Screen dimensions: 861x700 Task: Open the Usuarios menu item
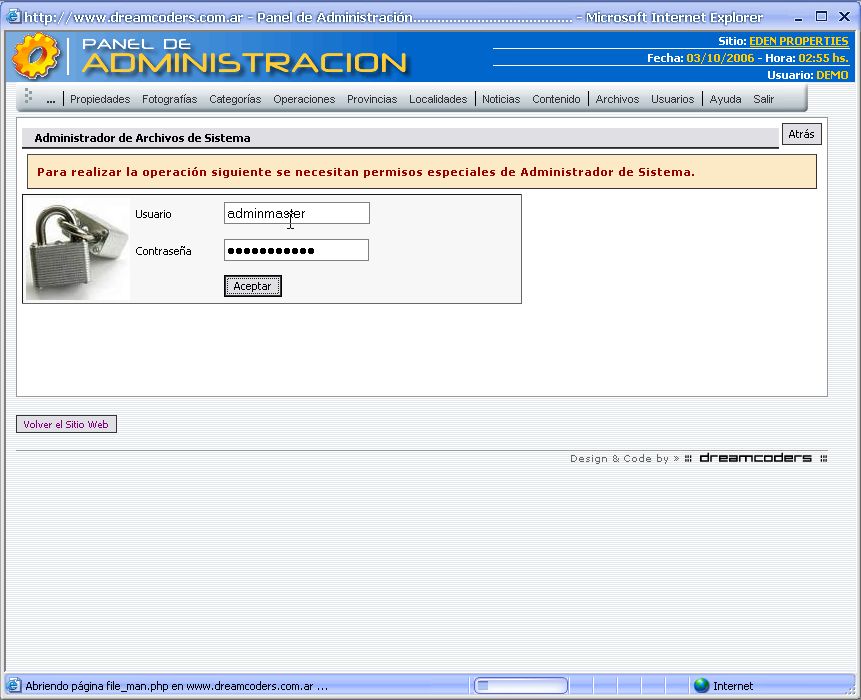pyautogui.click(x=672, y=99)
